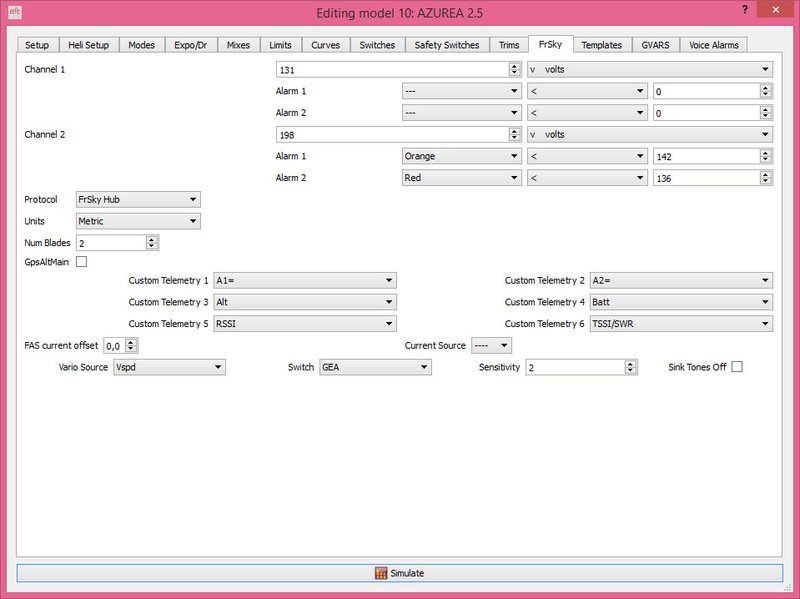
Task: Click the Channel 2 Alarm 2 threshold field showing 136
Action: pyautogui.click(x=713, y=178)
